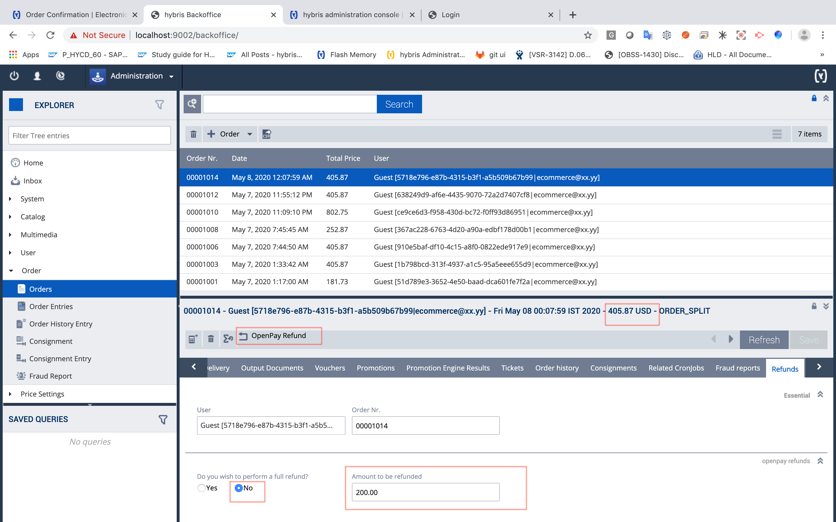Click the advanced search toggle icon
The height and width of the screenshot is (522, 836).
pos(192,104)
